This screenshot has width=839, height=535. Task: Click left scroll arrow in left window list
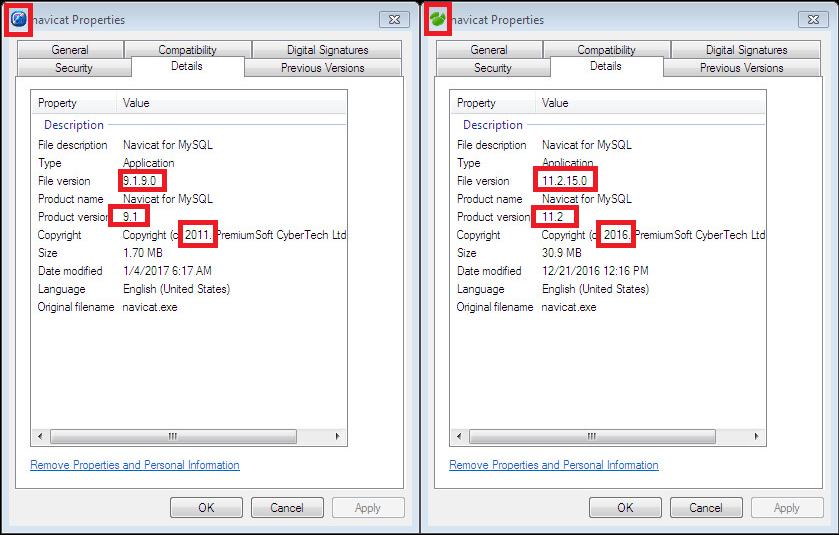point(40,437)
